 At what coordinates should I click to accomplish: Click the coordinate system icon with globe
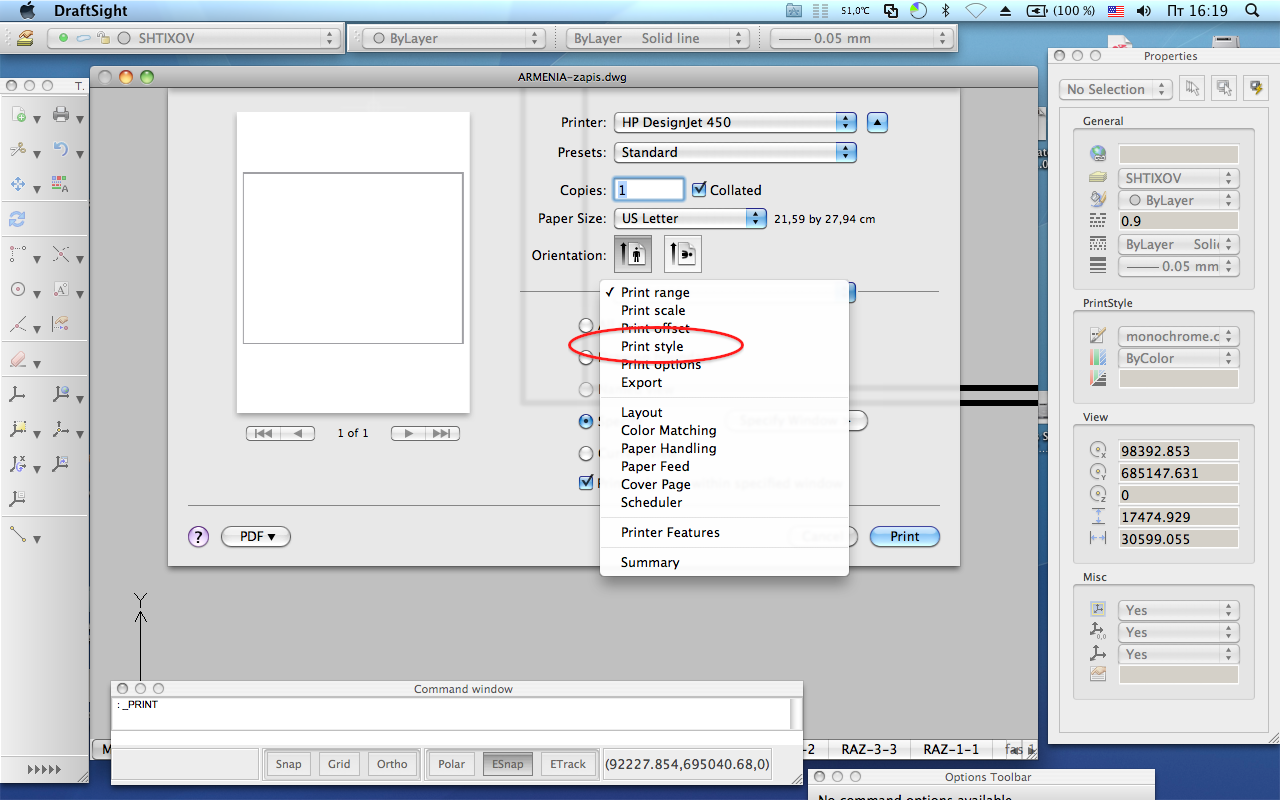(61, 394)
